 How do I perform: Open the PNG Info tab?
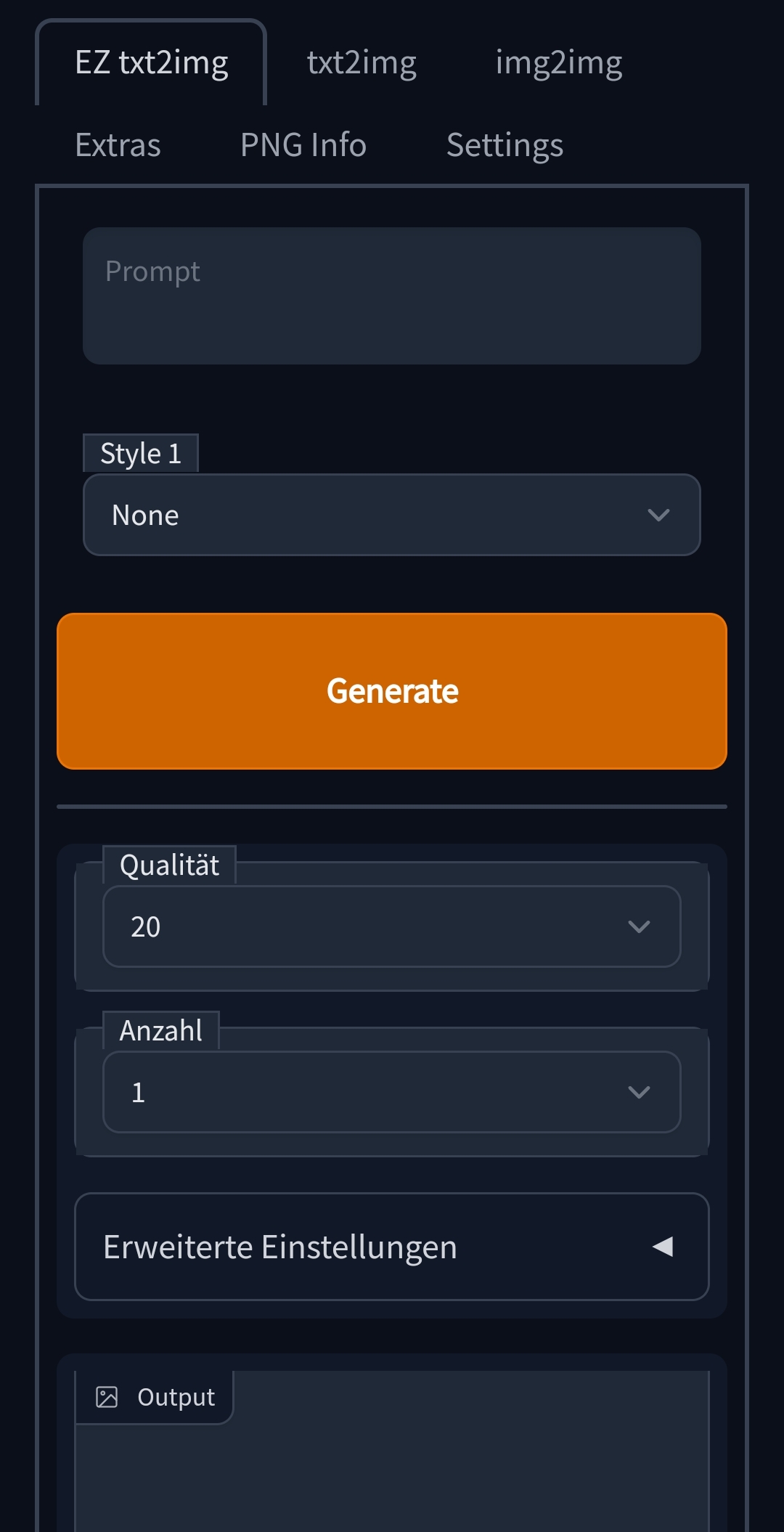[303, 144]
